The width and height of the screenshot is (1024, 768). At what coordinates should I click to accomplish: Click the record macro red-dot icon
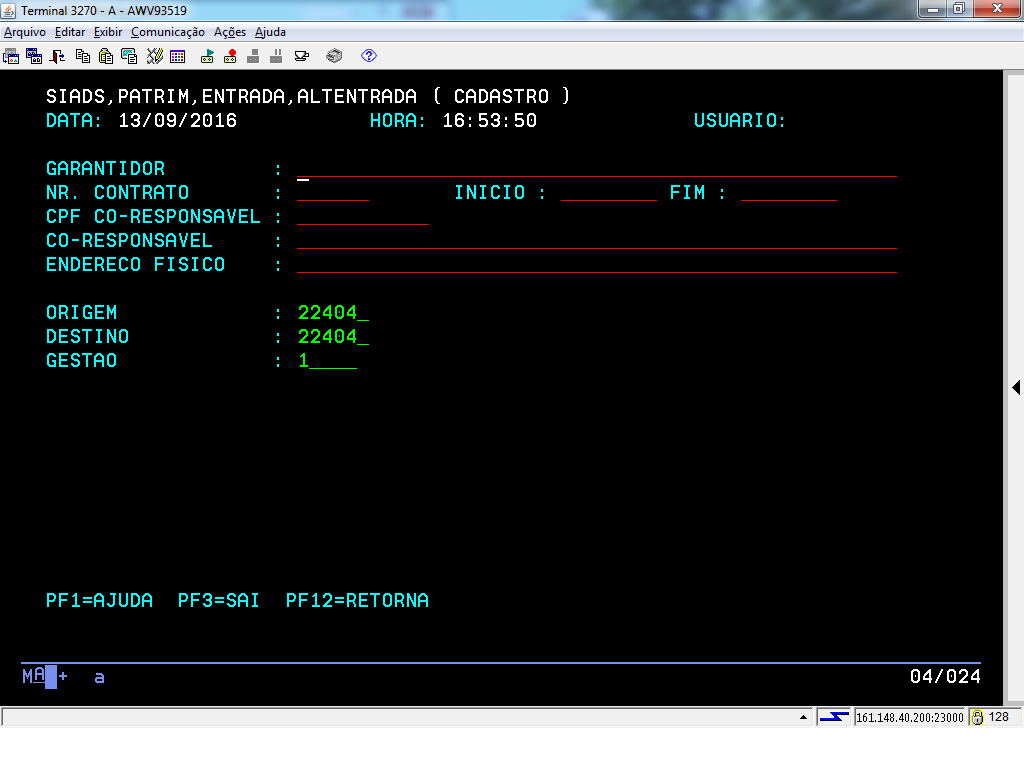tap(230, 56)
